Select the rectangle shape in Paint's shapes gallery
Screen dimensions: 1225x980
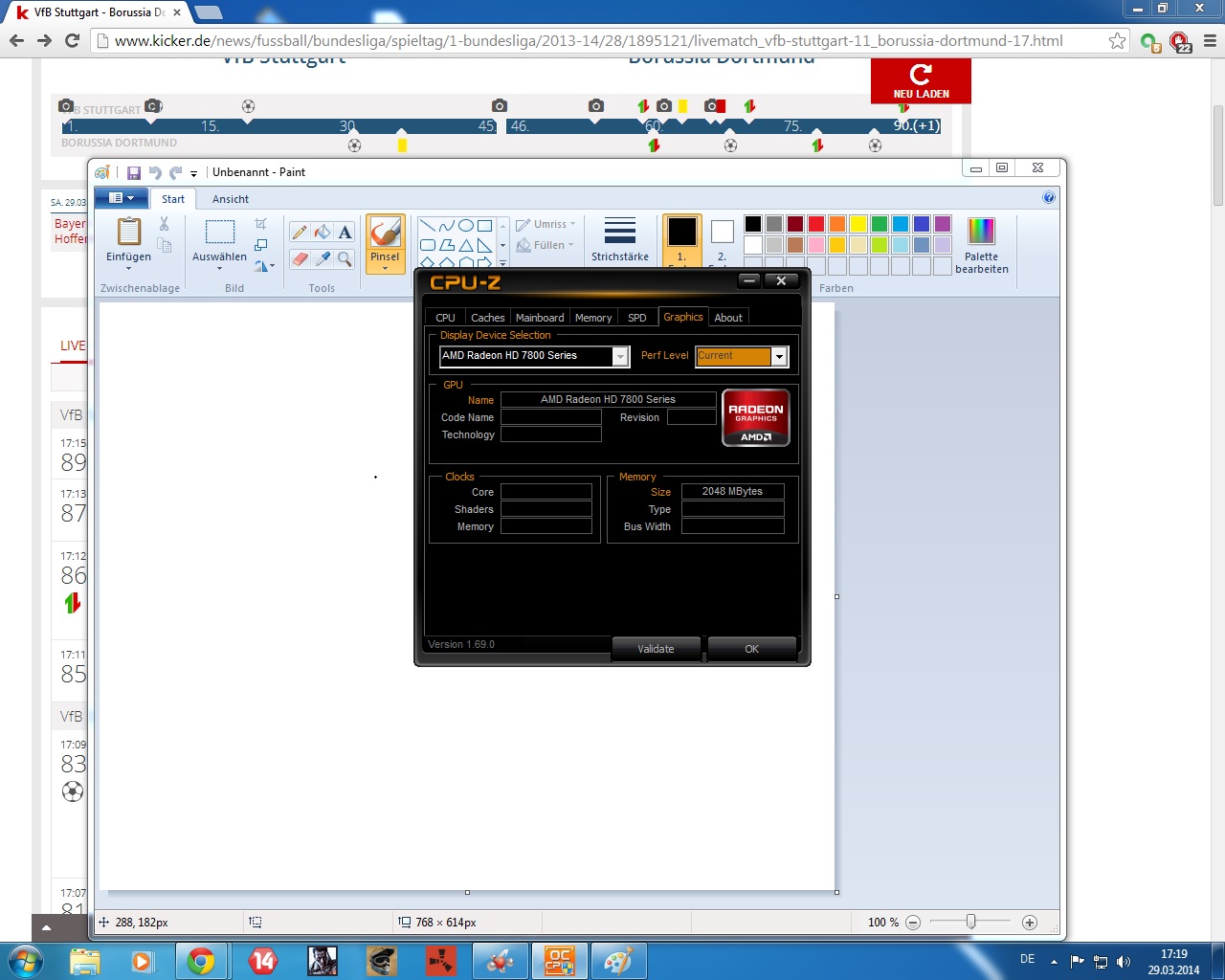coord(485,226)
